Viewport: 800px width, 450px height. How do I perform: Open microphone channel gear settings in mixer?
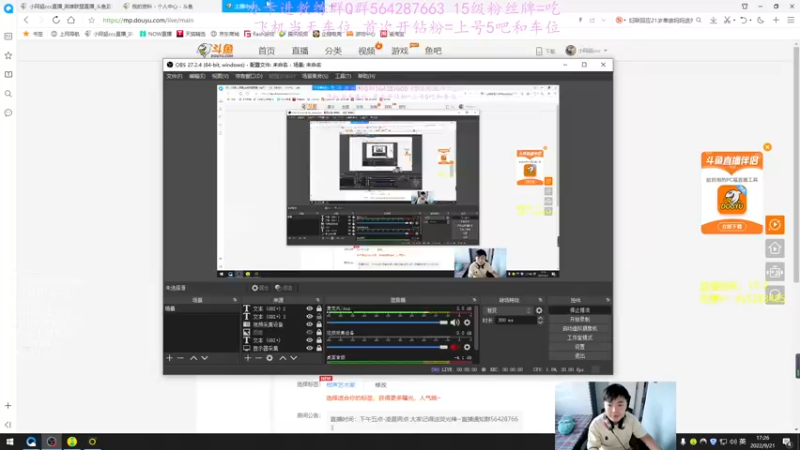pos(467,322)
